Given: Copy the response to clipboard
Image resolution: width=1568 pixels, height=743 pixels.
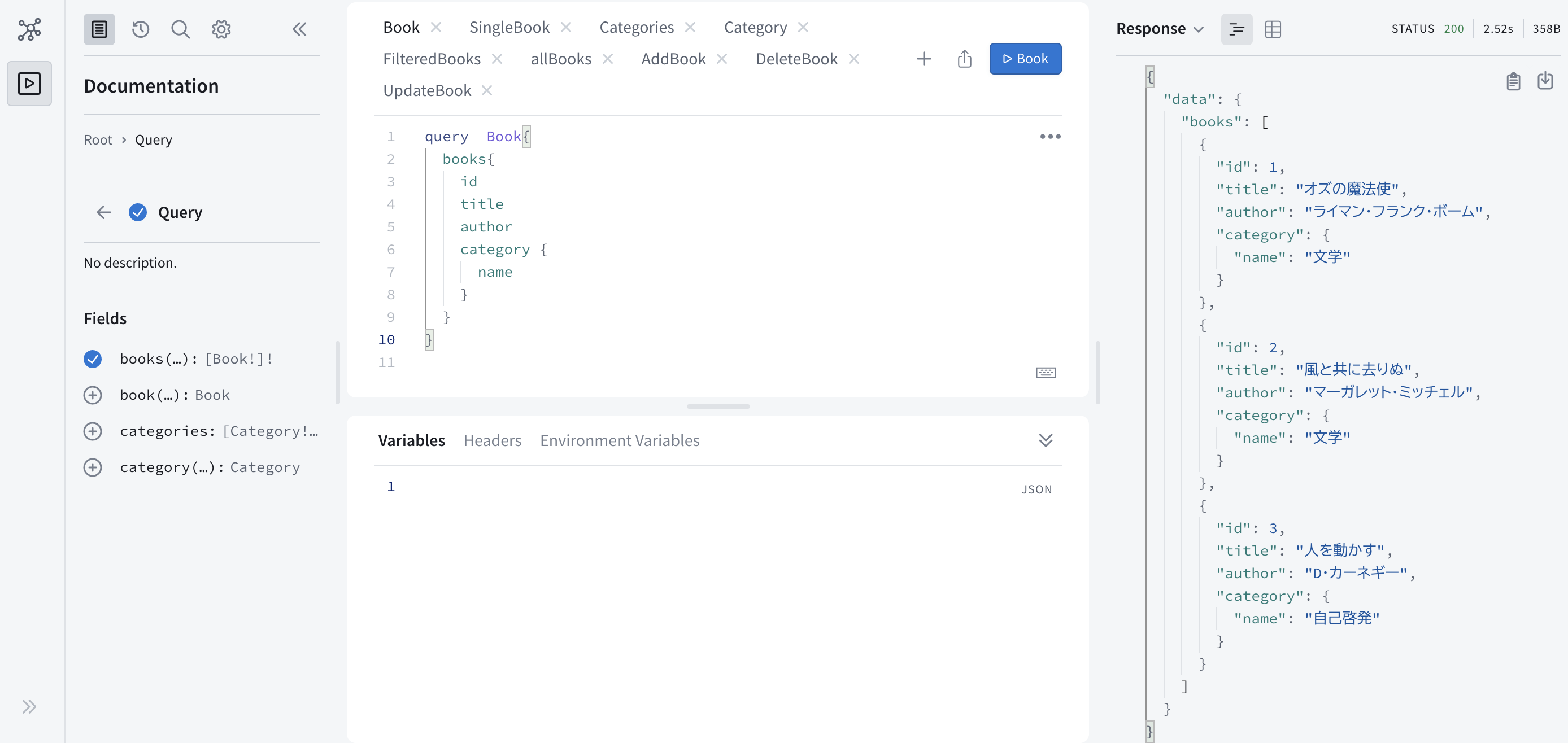Looking at the screenshot, I should pos(1513,80).
